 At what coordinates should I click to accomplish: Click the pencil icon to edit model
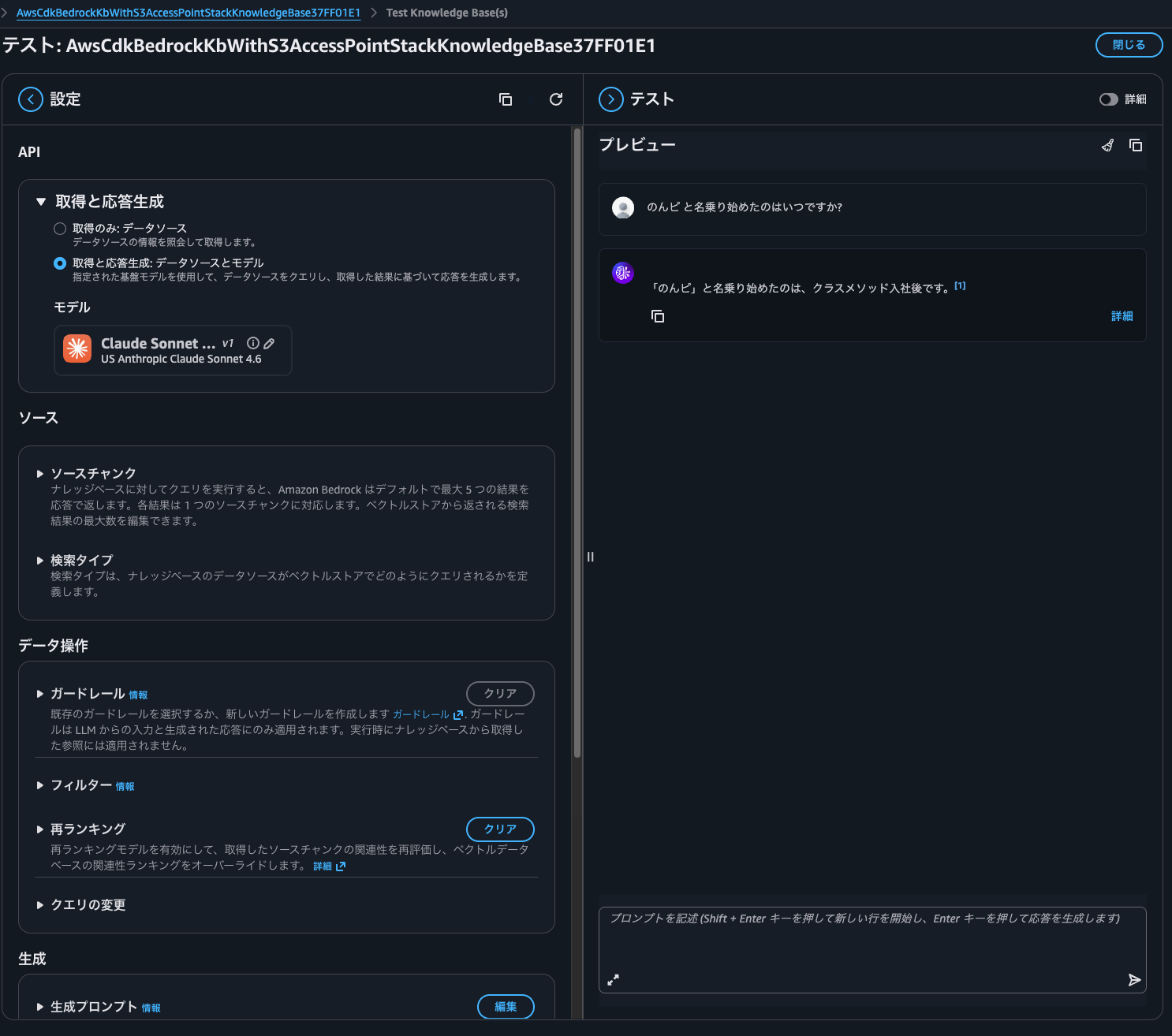(269, 344)
